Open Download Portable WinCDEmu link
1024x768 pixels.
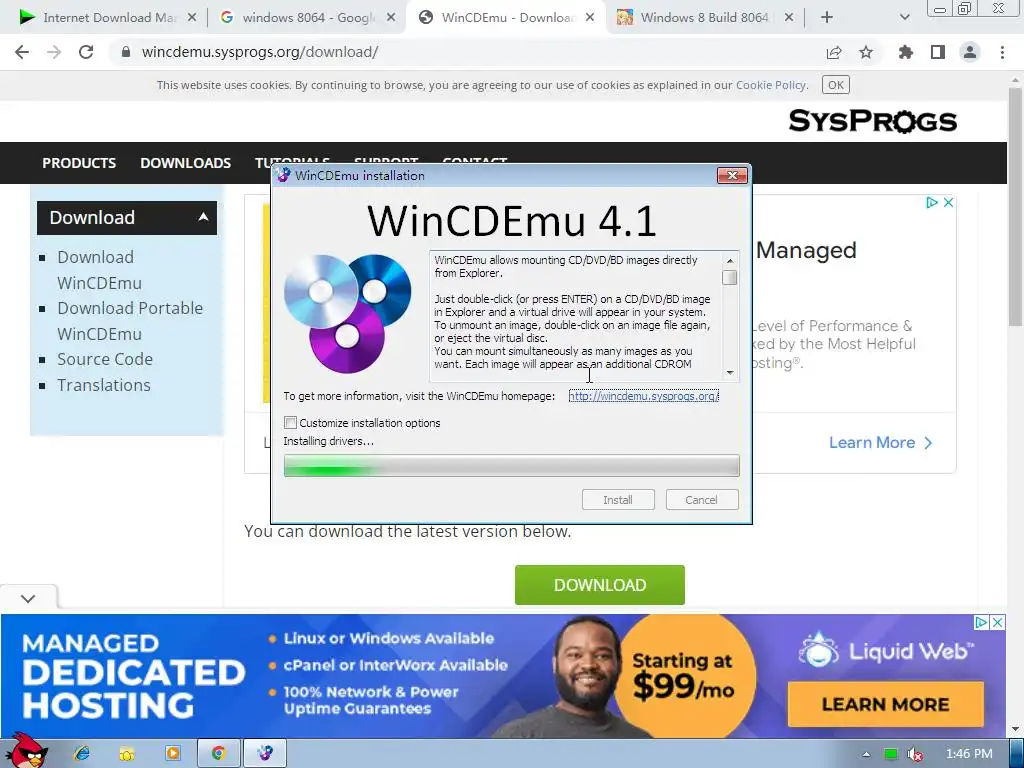pos(130,321)
